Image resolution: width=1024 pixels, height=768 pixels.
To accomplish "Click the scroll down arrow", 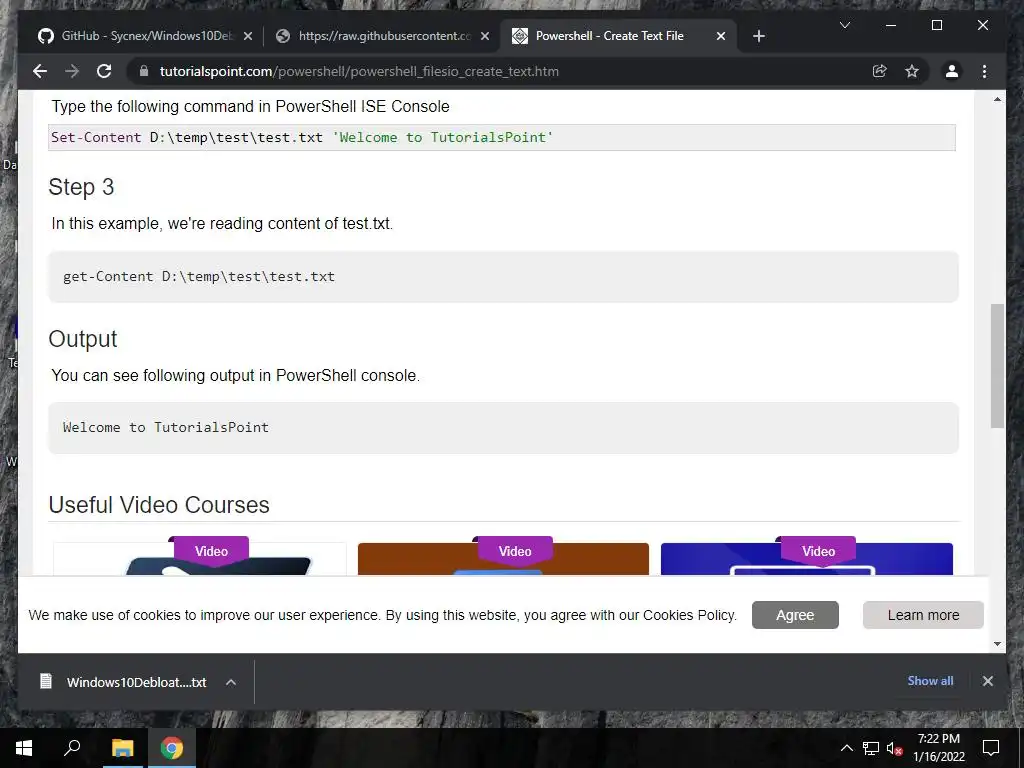I will click(997, 644).
